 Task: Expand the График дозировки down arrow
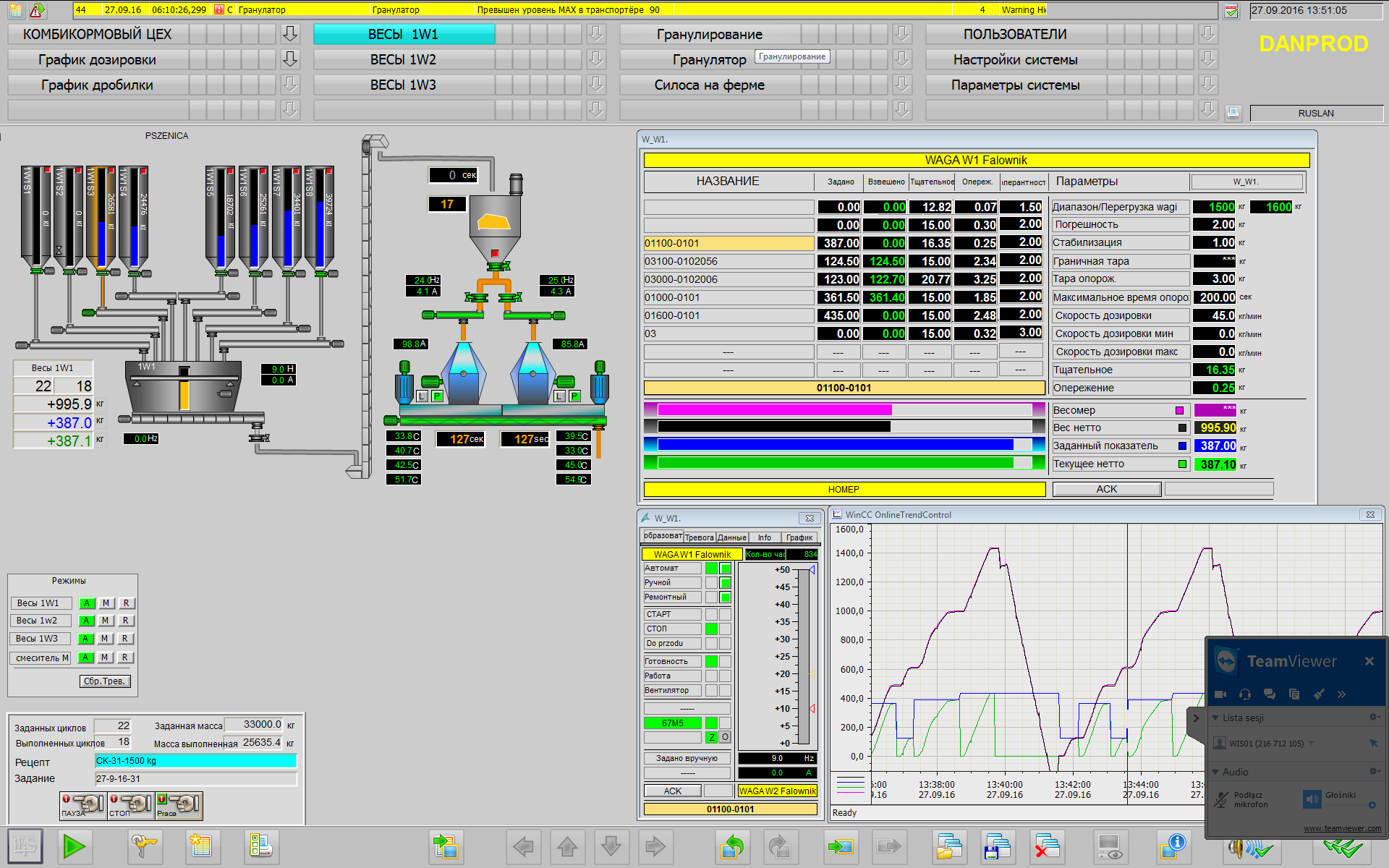pos(290,59)
